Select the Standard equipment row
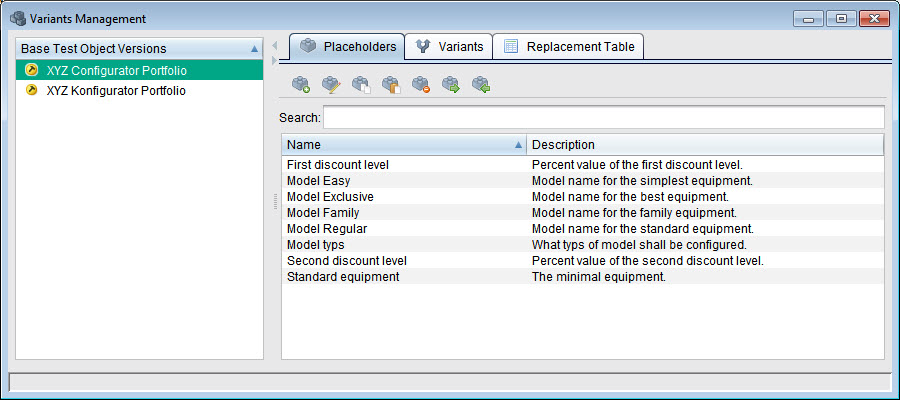The height and width of the screenshot is (400, 900). (x=583, y=277)
